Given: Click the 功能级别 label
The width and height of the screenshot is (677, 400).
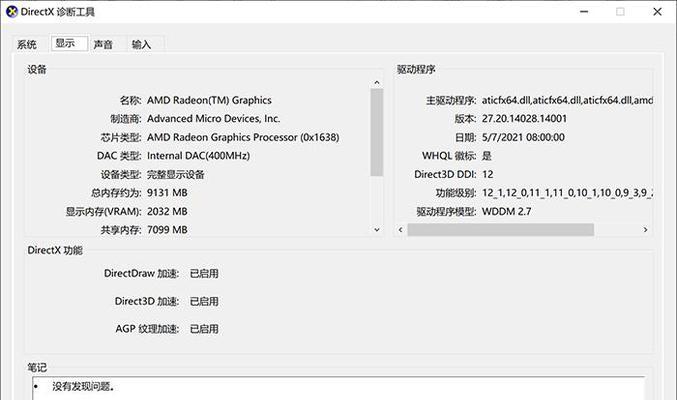Looking at the screenshot, I should click(456, 193).
